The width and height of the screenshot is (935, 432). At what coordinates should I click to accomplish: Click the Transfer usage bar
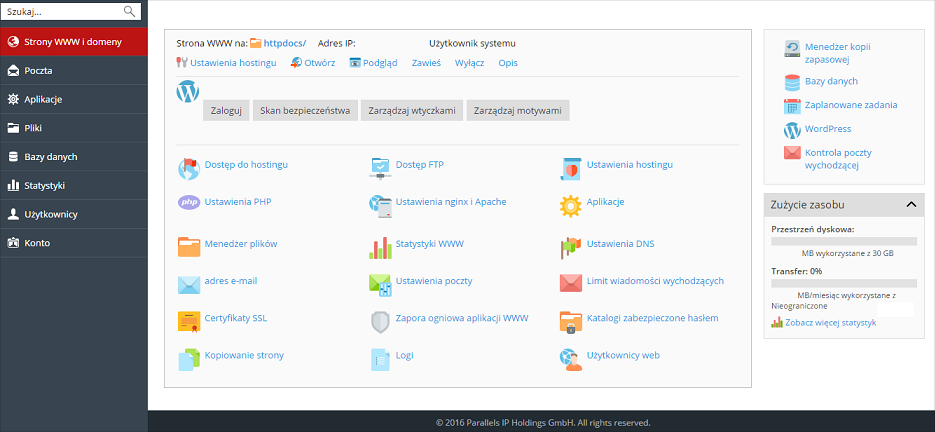[x=844, y=283]
